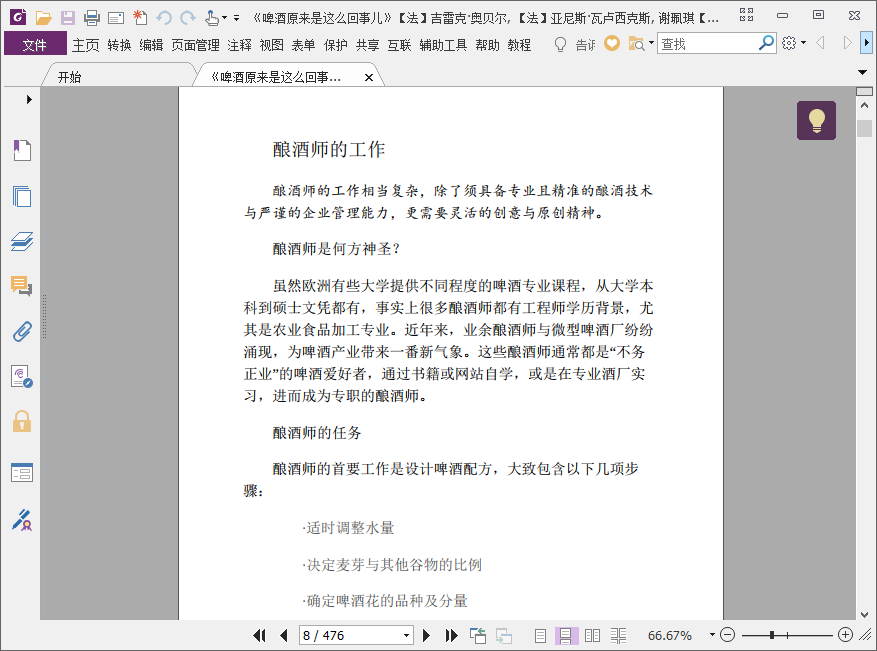Viewport: 877px width, 651px height.
Task: Click the purple lightbulb tips button
Action: [x=817, y=120]
